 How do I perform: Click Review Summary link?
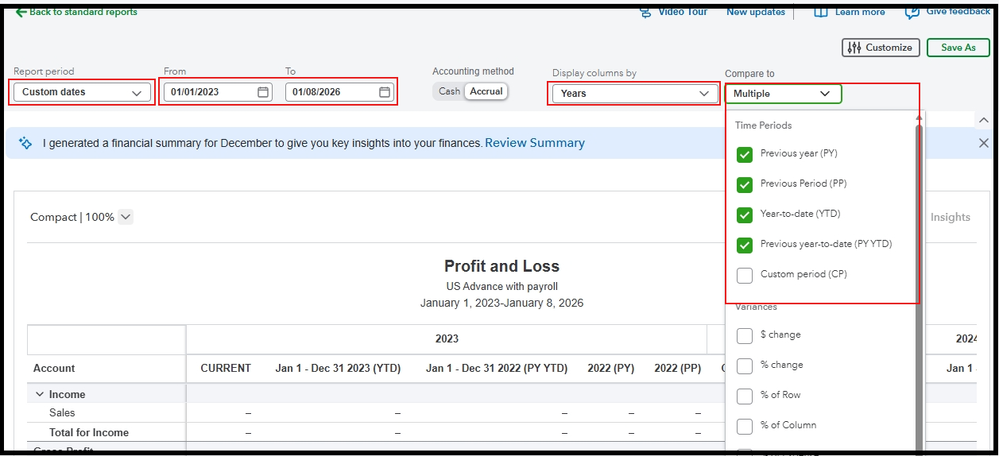(535, 143)
